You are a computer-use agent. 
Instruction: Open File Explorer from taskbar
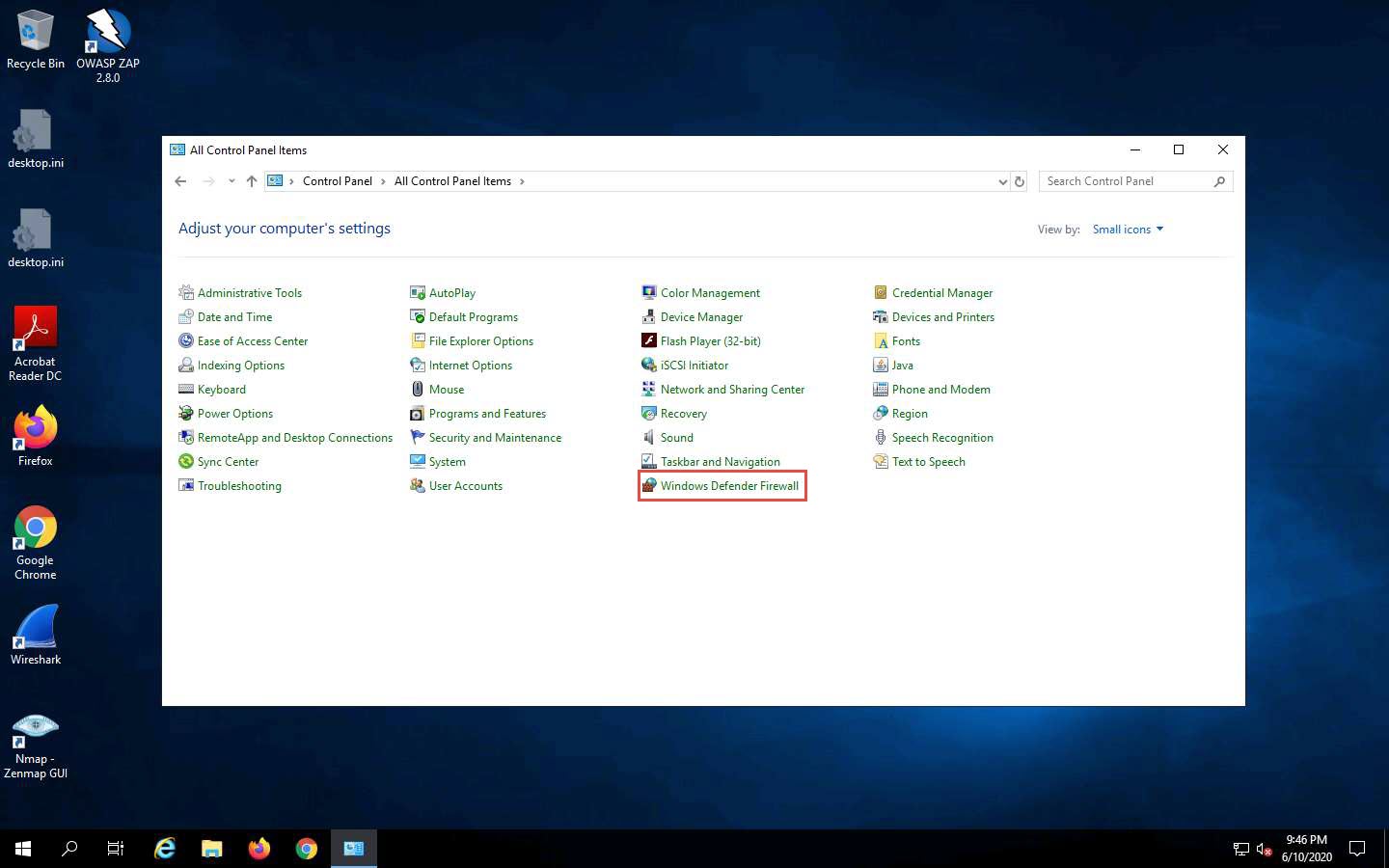point(211,849)
